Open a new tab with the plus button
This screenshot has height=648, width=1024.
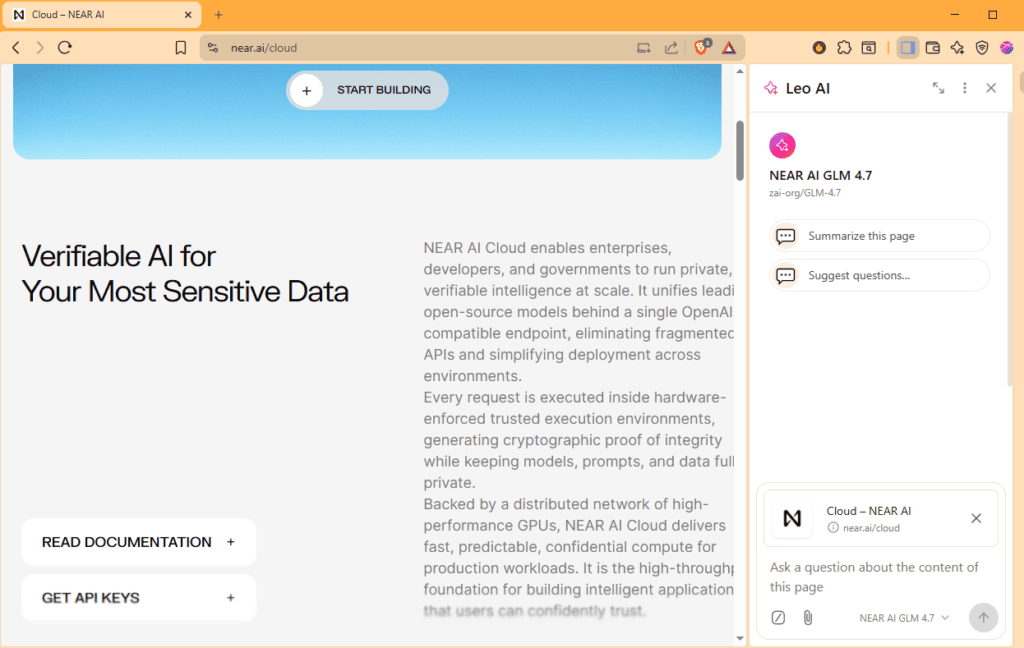218,15
